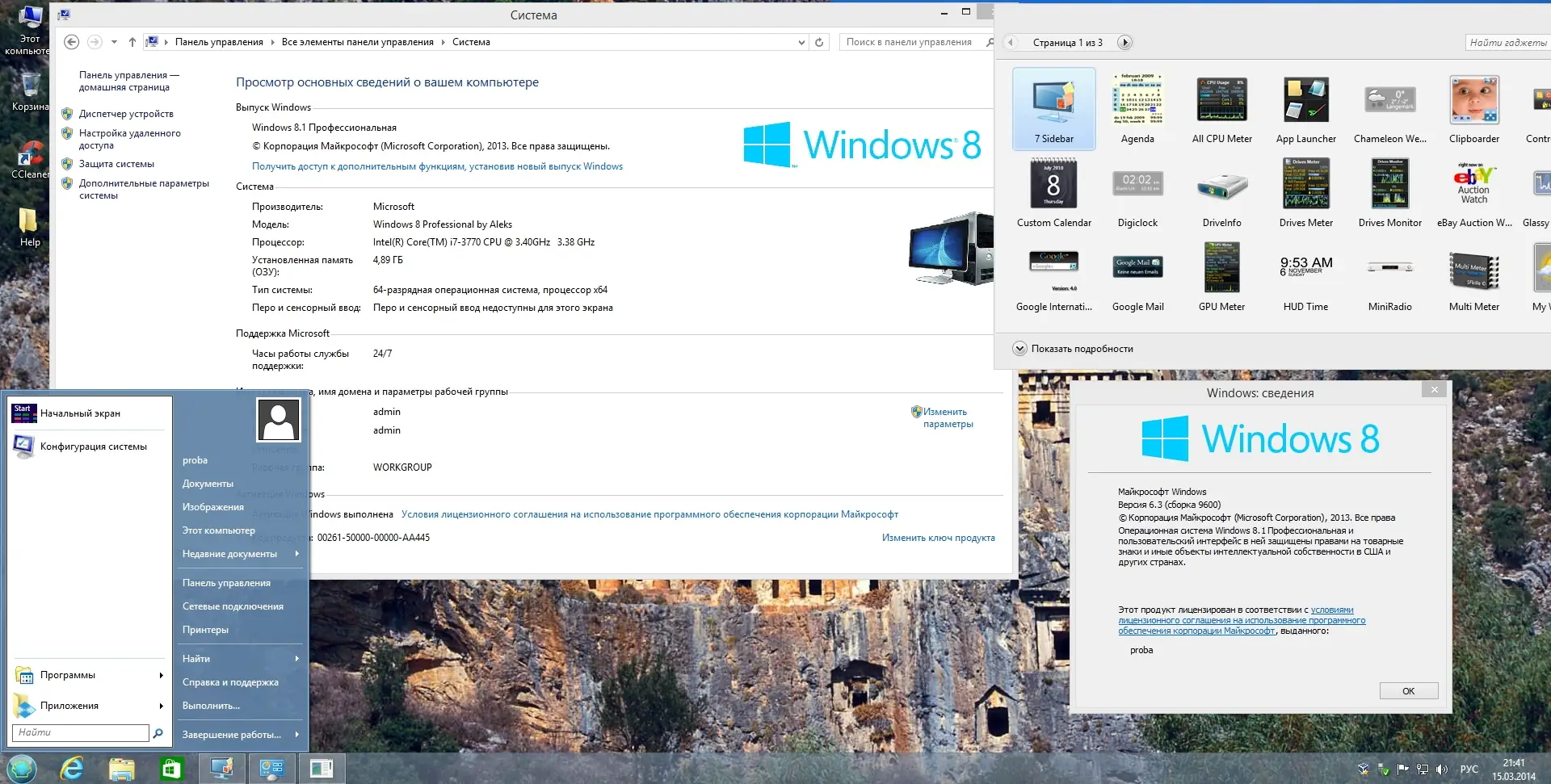The height and width of the screenshot is (784, 1551).
Task: Click Изменить ключ продукта link
Action: coord(938,538)
